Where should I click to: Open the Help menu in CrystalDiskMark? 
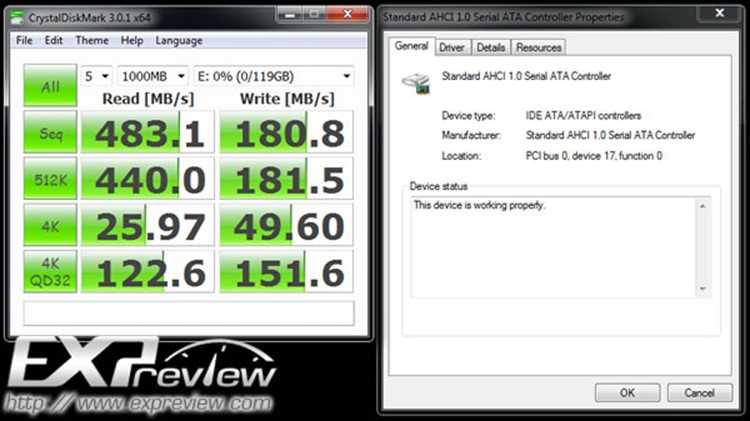[x=132, y=41]
